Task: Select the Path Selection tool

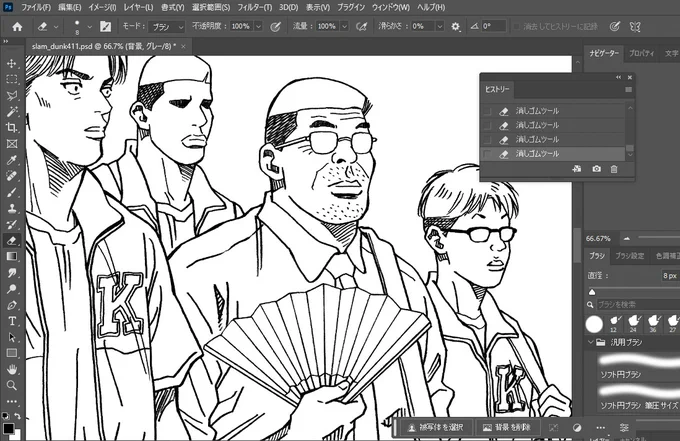Action: (x=12, y=337)
